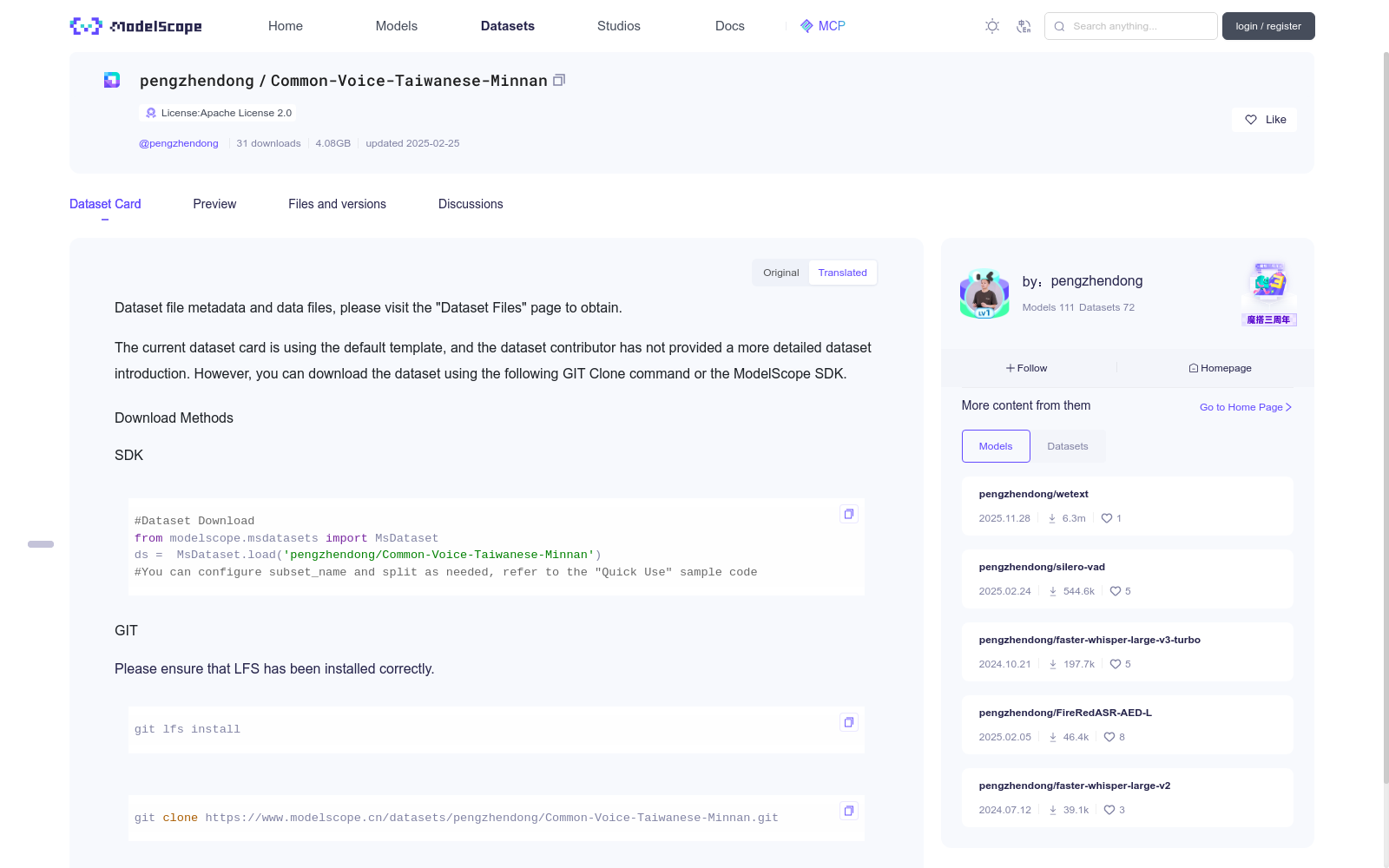Click the ModelScope logo
The image size is (1389, 868).
tap(136, 26)
